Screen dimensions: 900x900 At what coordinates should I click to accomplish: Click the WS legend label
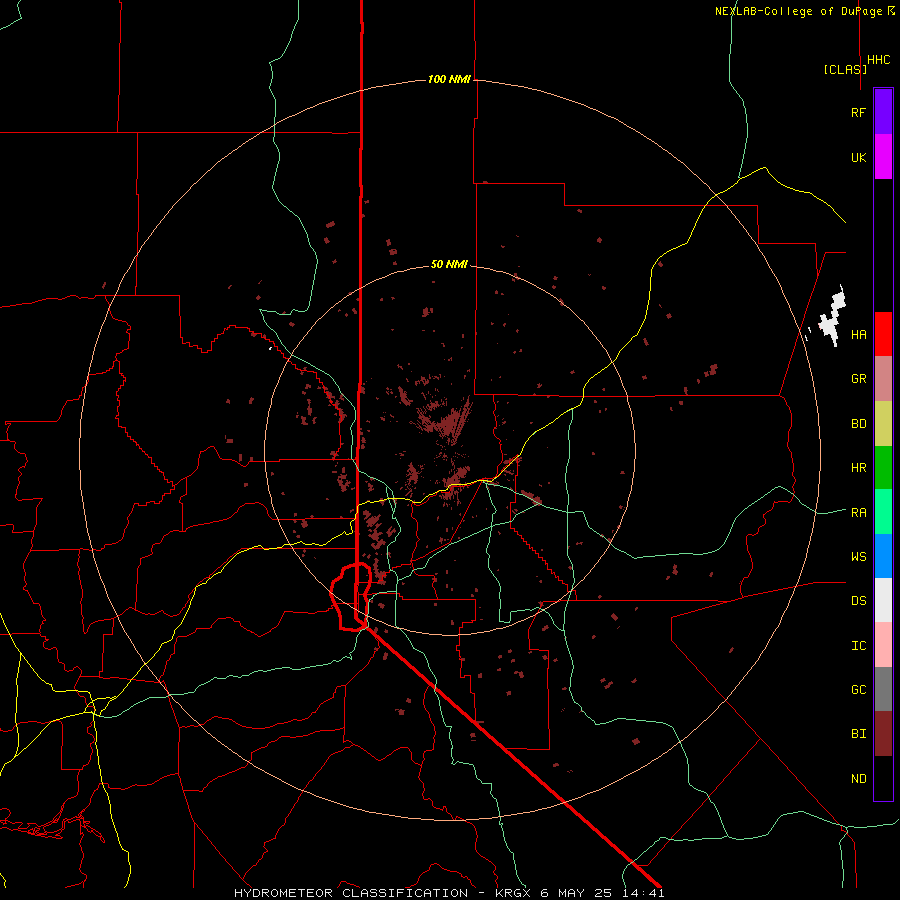pos(858,557)
